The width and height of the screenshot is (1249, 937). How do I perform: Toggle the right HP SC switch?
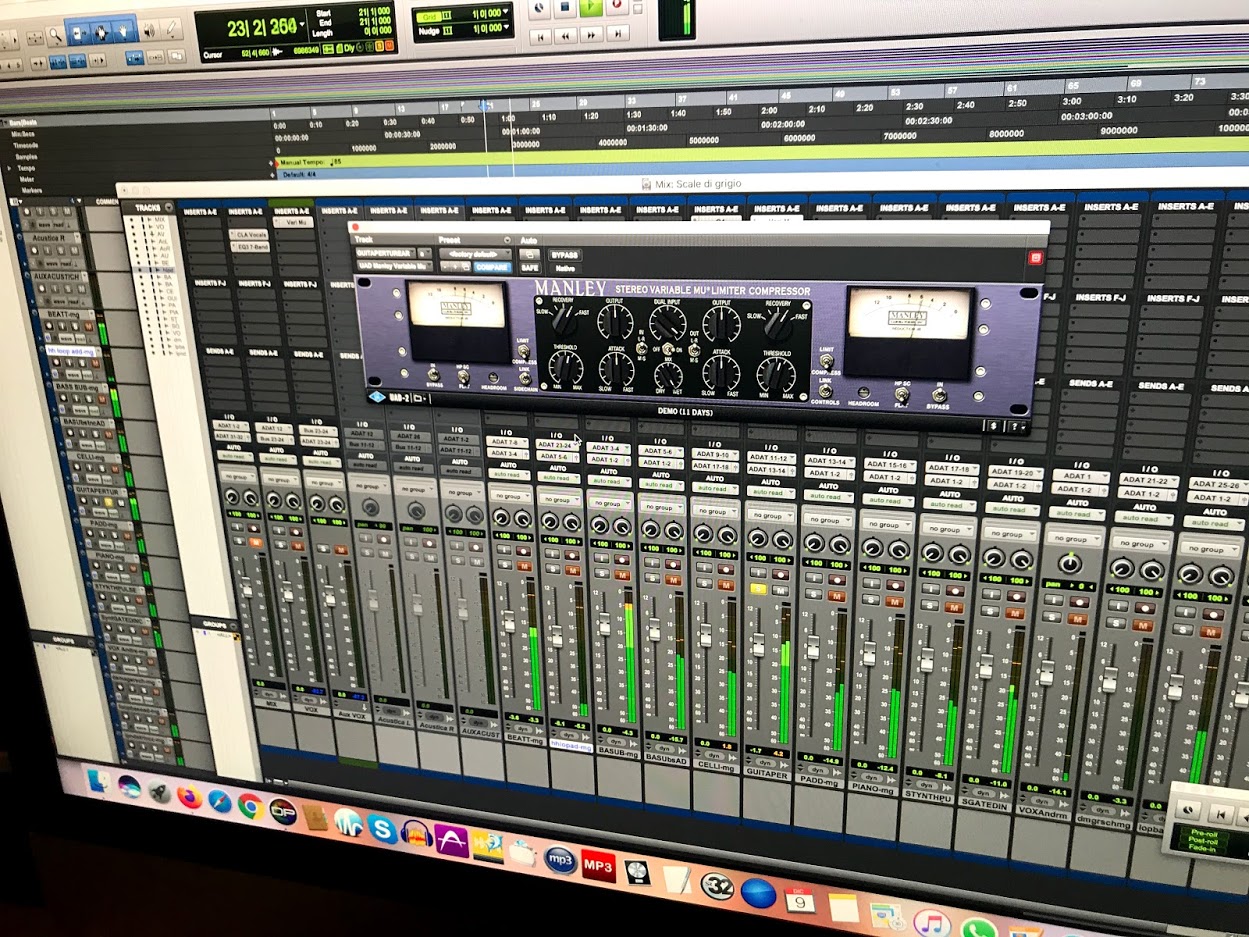(901, 394)
